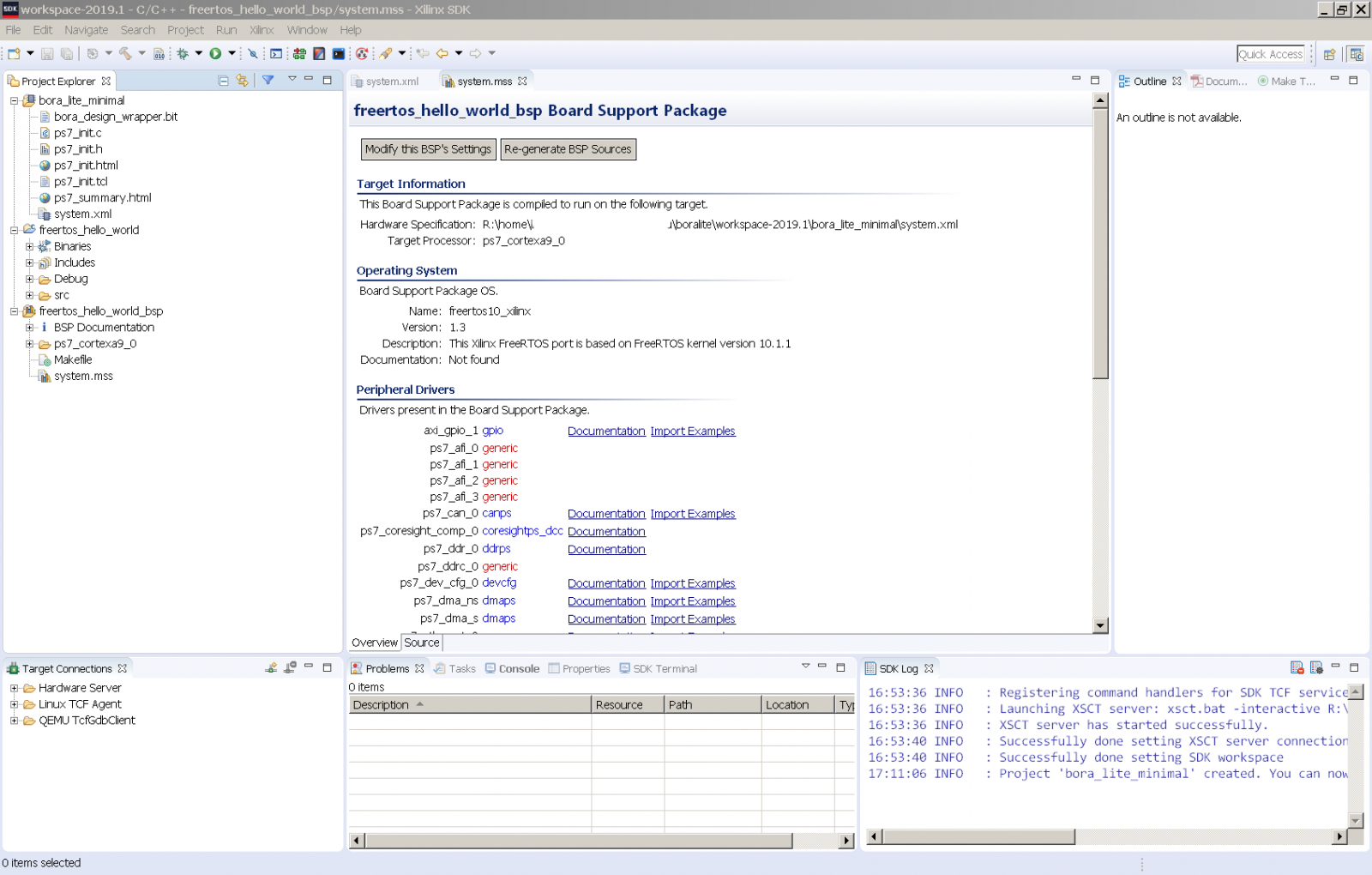Click the green Run launch button
1372x875 pixels.
(x=215, y=53)
